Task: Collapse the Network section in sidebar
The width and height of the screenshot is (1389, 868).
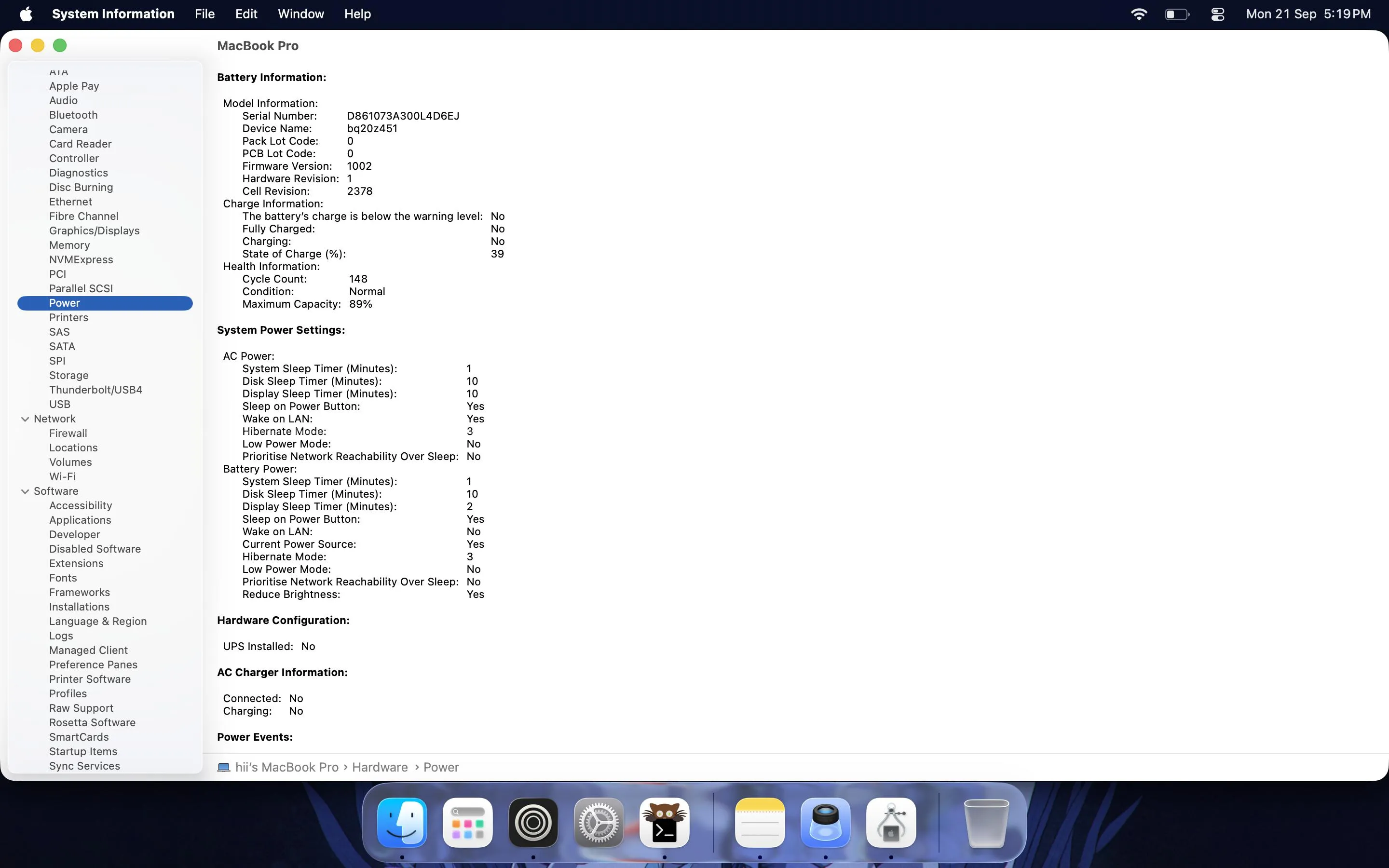Action: point(25,419)
